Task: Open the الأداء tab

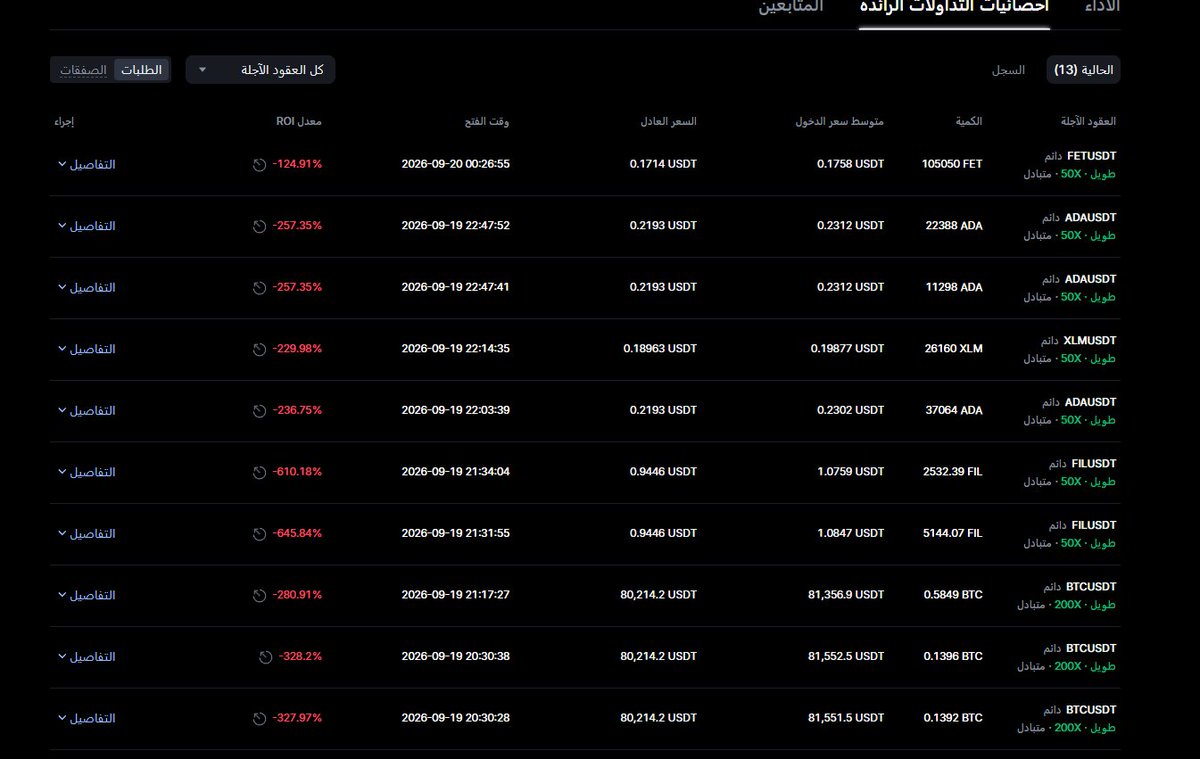Action: click(1102, 7)
